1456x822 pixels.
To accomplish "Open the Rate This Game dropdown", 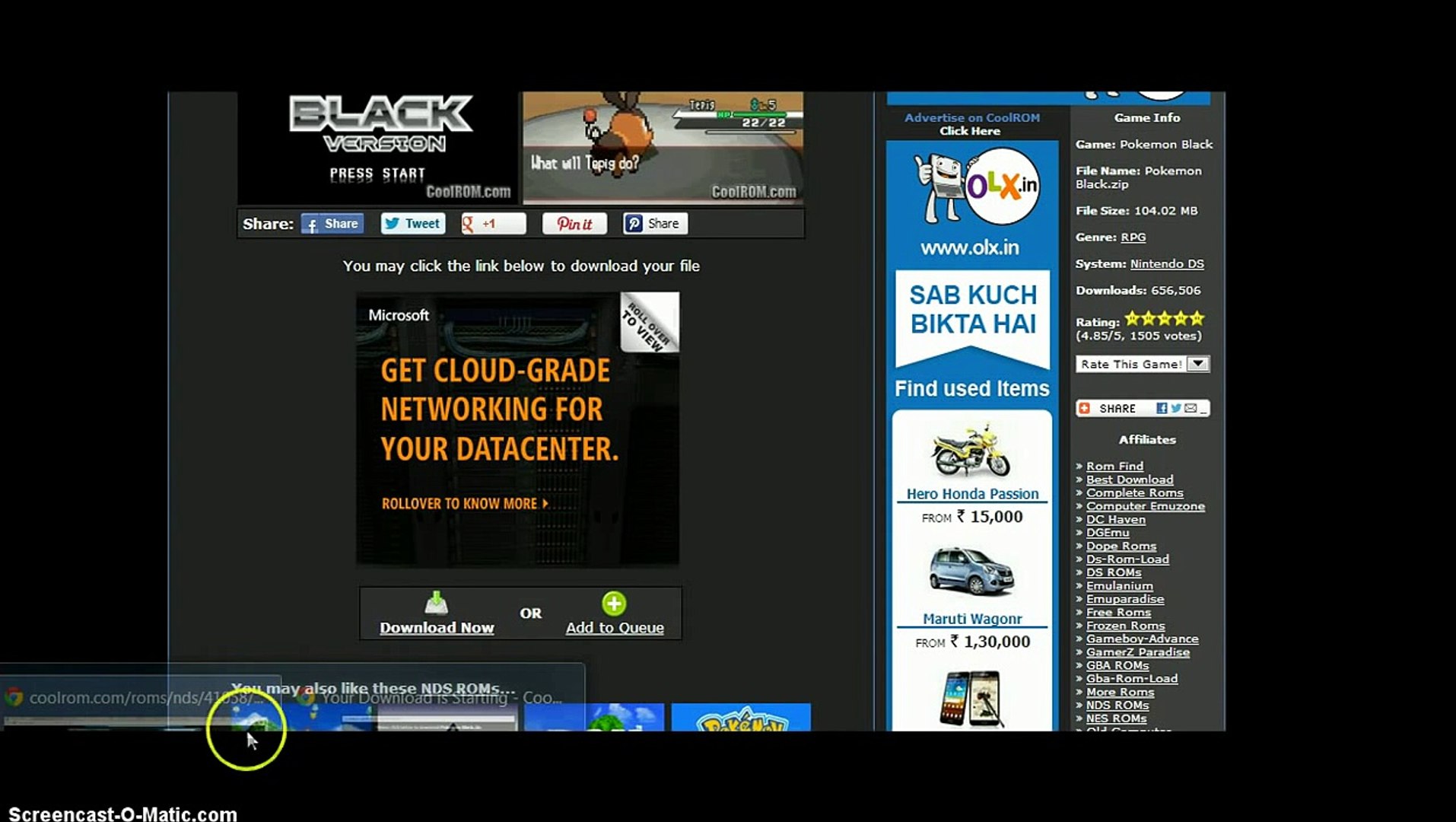I will [x=1143, y=365].
